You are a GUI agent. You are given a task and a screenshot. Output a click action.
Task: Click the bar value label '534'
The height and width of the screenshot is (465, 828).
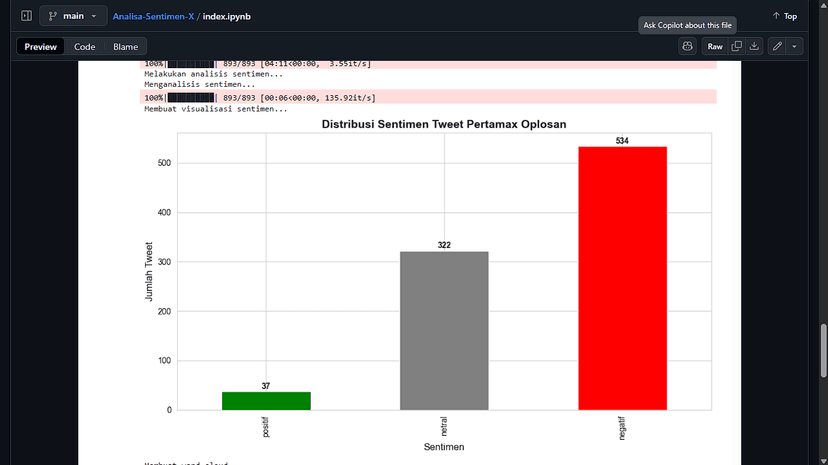(622, 141)
